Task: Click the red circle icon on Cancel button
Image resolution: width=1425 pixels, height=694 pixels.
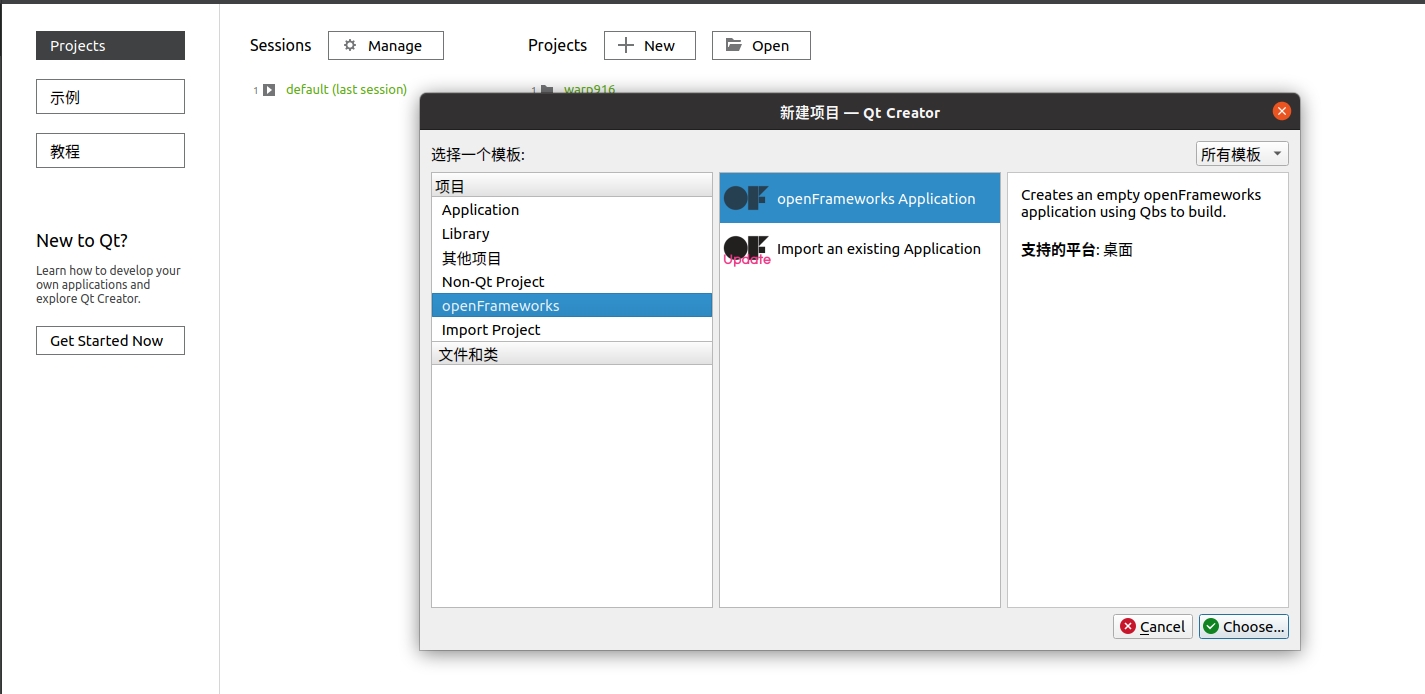Action: coord(1129,626)
